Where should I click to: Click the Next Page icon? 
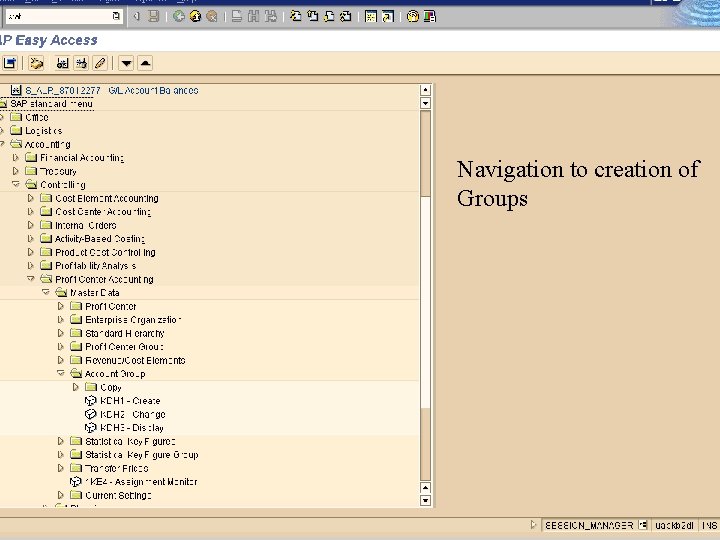[x=329, y=17]
